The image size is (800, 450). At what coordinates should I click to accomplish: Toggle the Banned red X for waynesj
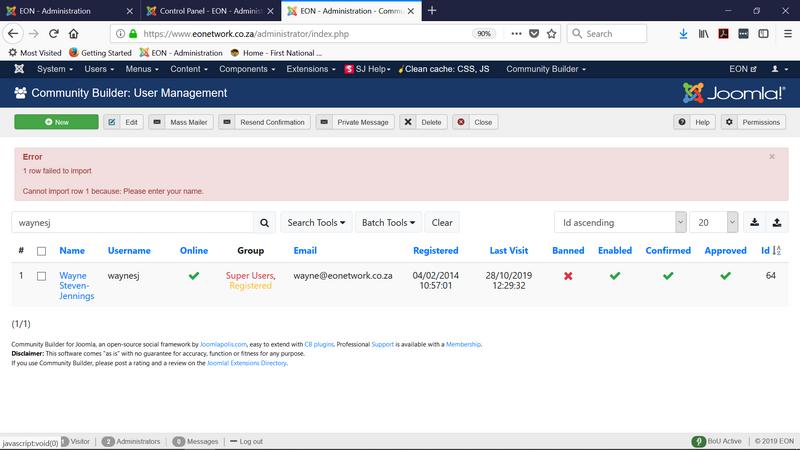pyautogui.click(x=568, y=276)
